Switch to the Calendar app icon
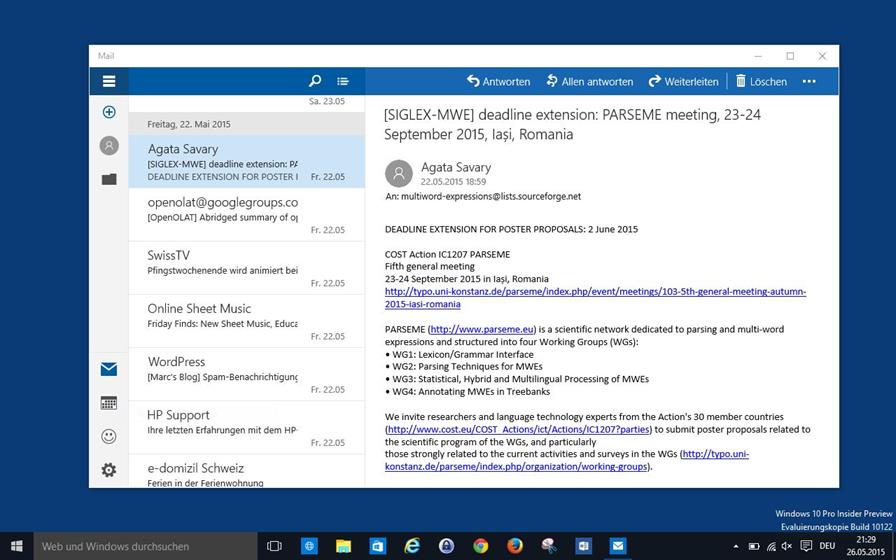The image size is (896, 560). click(109, 403)
